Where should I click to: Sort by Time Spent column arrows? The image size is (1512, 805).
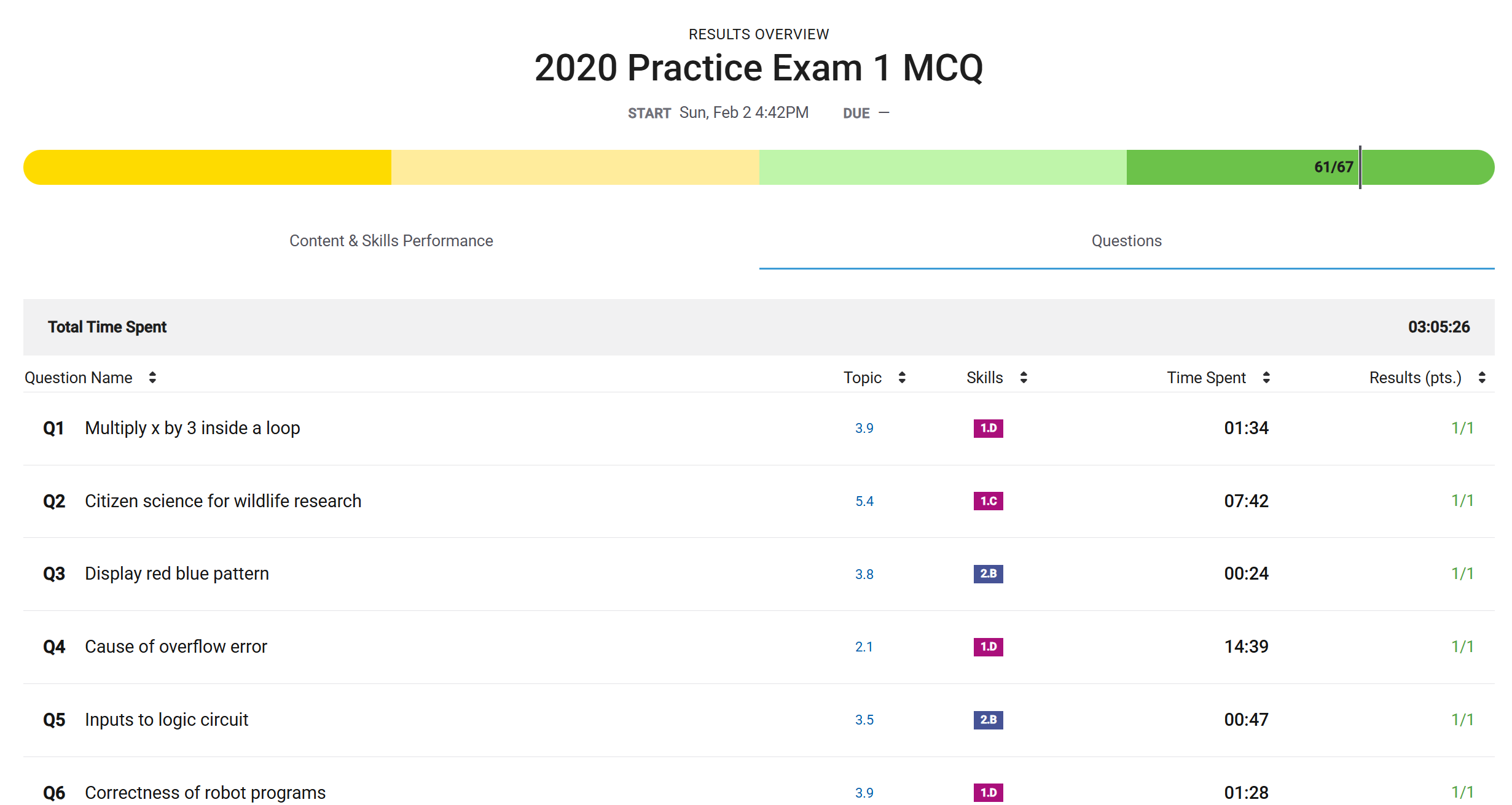point(1266,378)
